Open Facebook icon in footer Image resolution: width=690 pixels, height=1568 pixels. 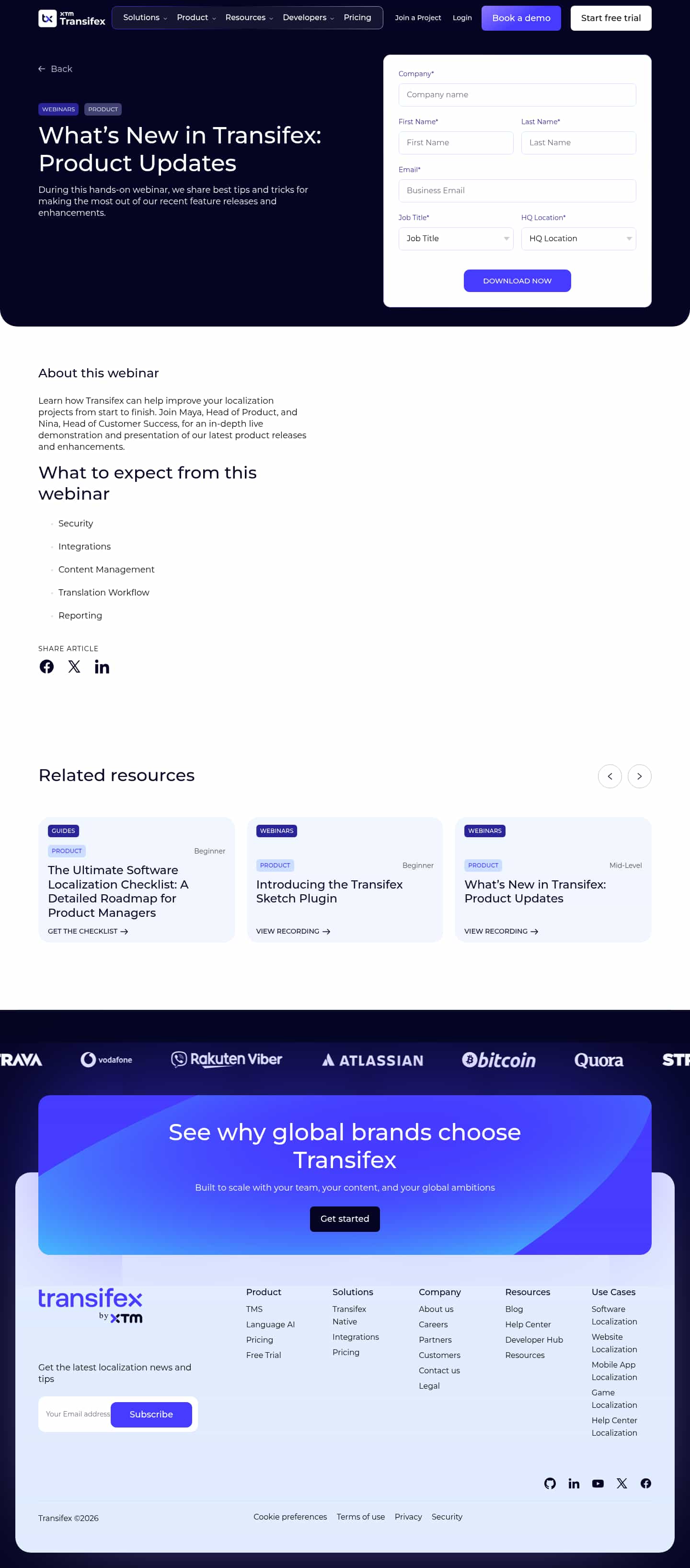[x=645, y=1484]
